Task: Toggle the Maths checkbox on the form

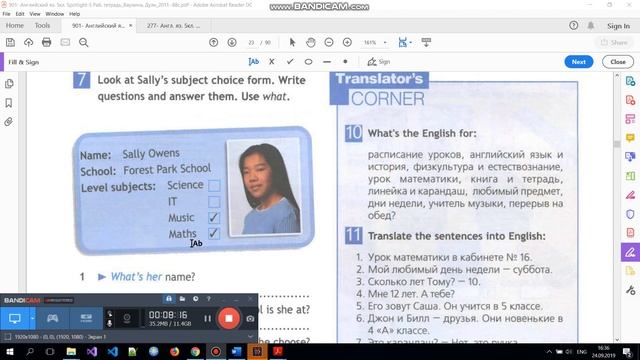Action: pyautogui.click(x=214, y=233)
